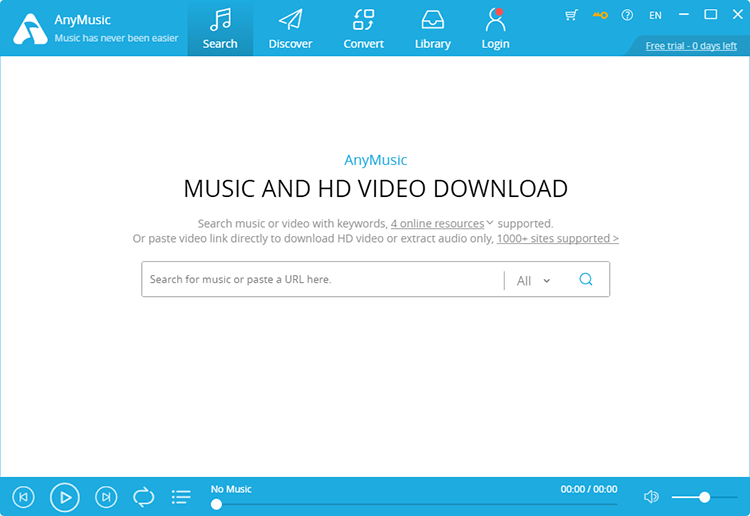Skip to the next track
750x516 pixels.
[106, 497]
